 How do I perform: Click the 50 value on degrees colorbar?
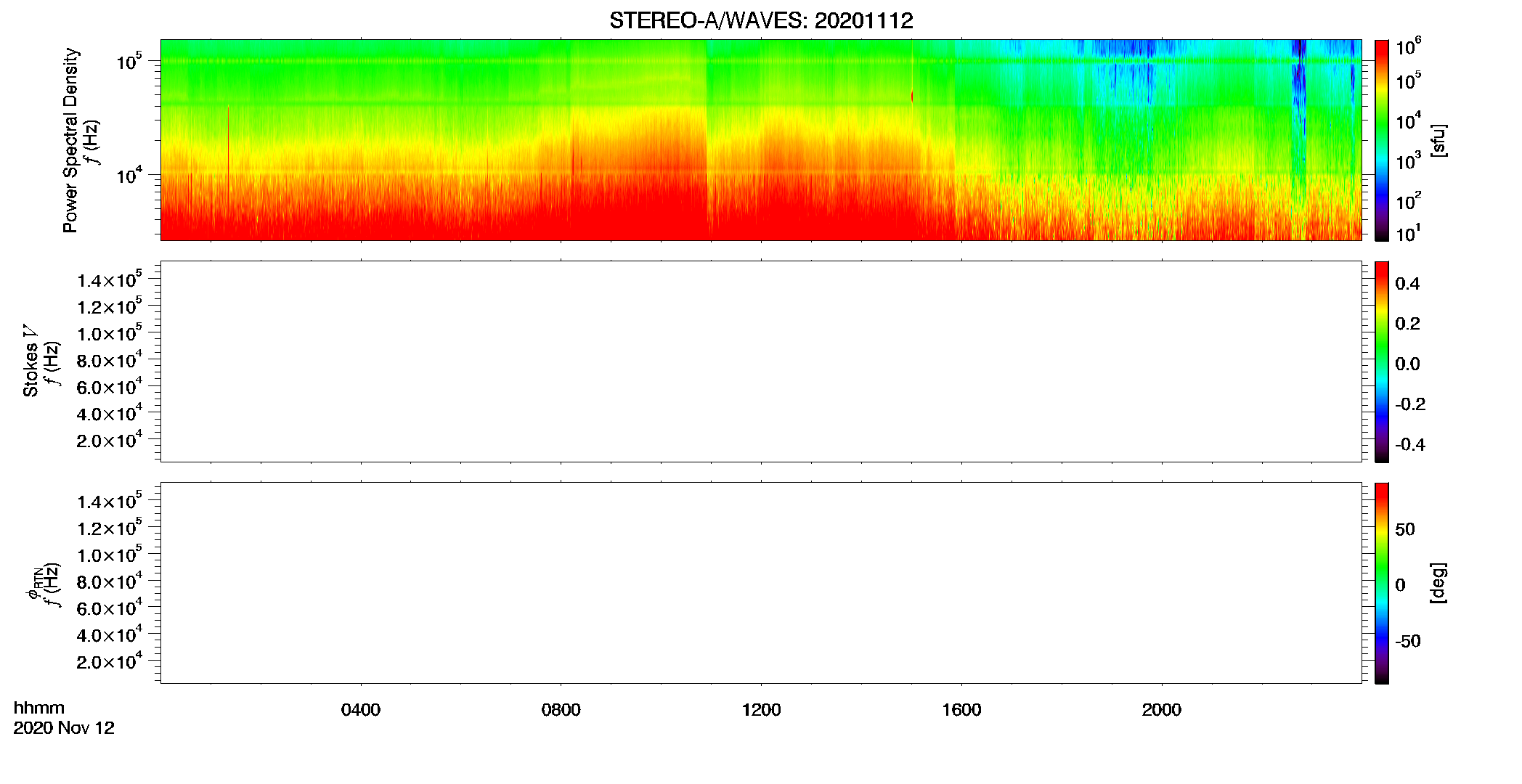click(x=1405, y=529)
